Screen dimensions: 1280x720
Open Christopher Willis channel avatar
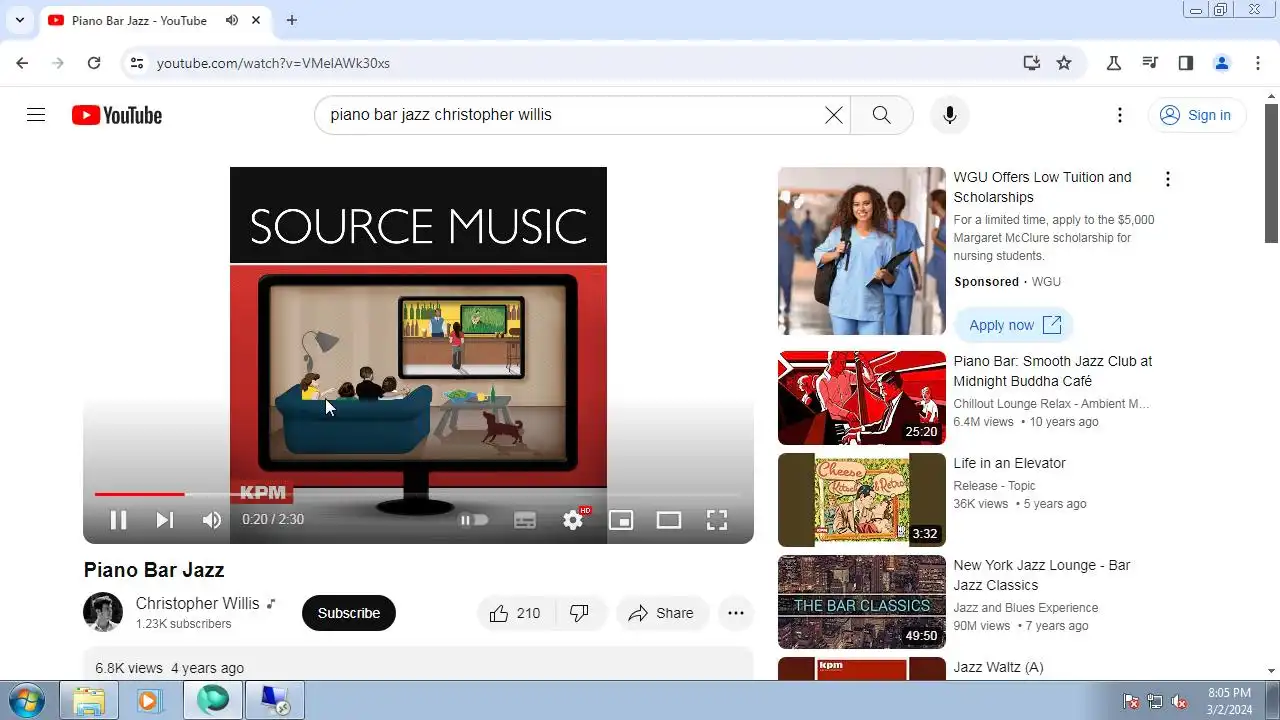click(x=103, y=613)
